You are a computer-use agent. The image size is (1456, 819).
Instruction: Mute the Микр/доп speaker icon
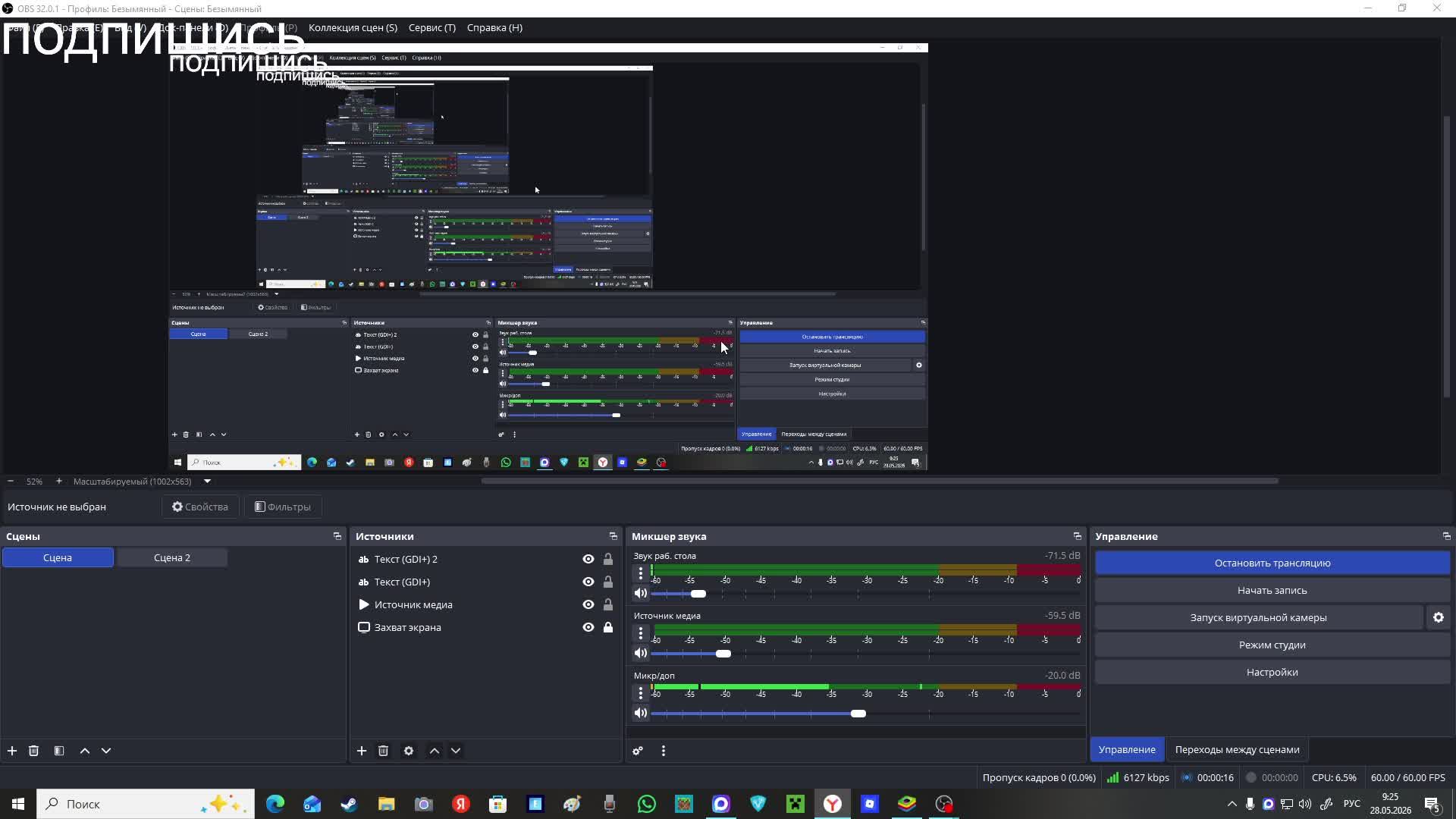tap(641, 714)
